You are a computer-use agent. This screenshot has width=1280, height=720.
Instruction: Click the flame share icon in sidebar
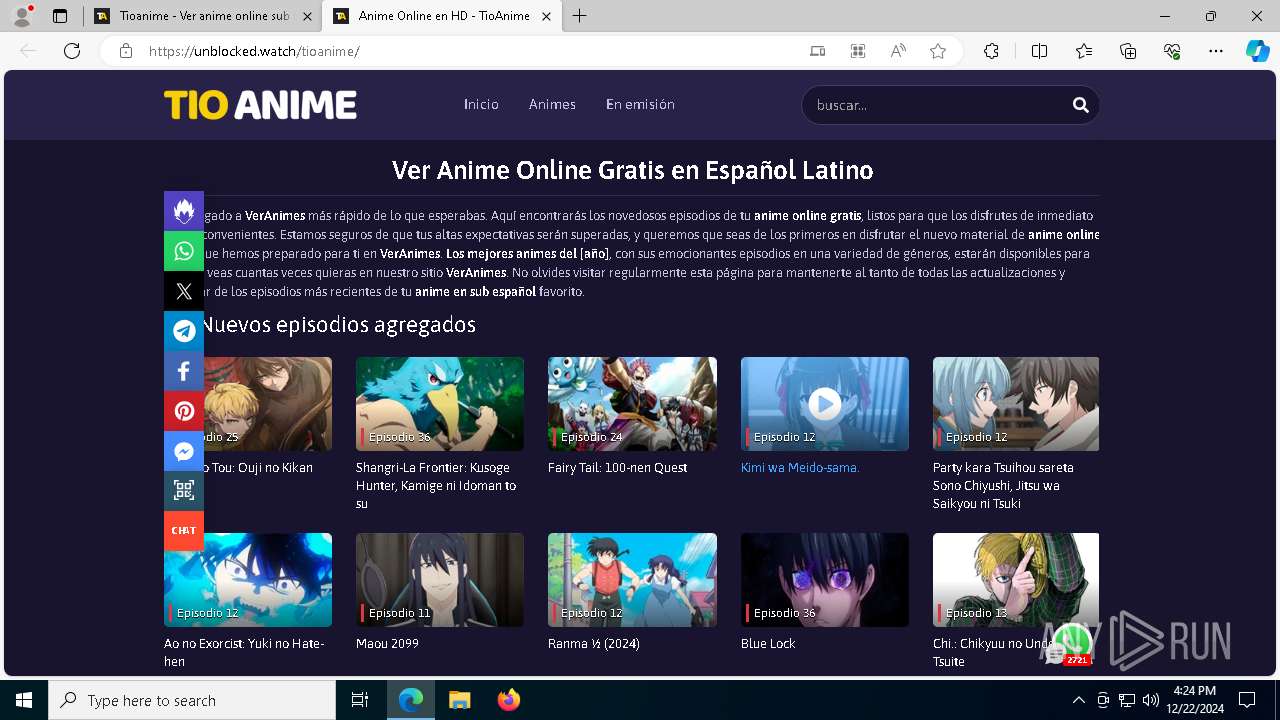tap(184, 211)
